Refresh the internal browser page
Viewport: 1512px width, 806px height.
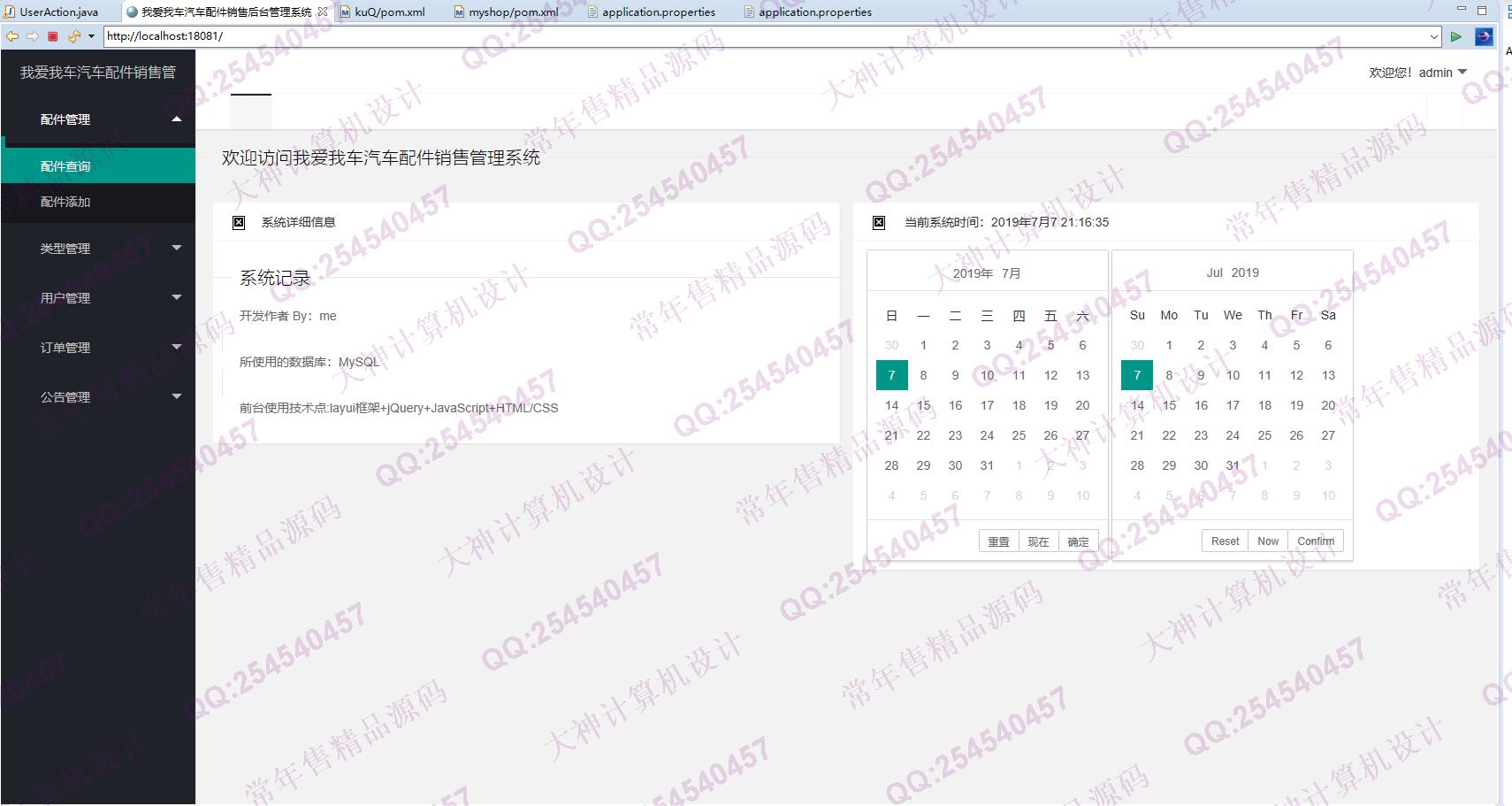tap(73, 36)
